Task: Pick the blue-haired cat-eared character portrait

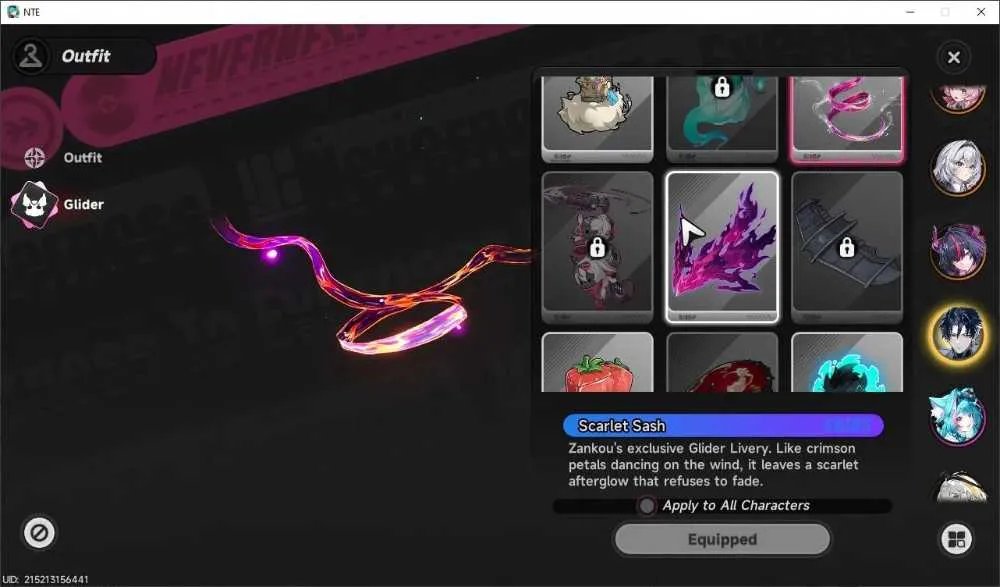Action: [957, 416]
